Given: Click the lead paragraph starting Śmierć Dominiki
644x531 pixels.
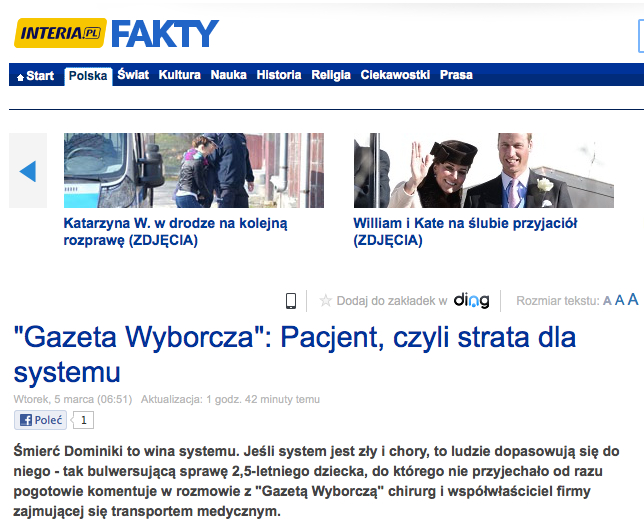Looking at the screenshot, I should coord(316,481).
